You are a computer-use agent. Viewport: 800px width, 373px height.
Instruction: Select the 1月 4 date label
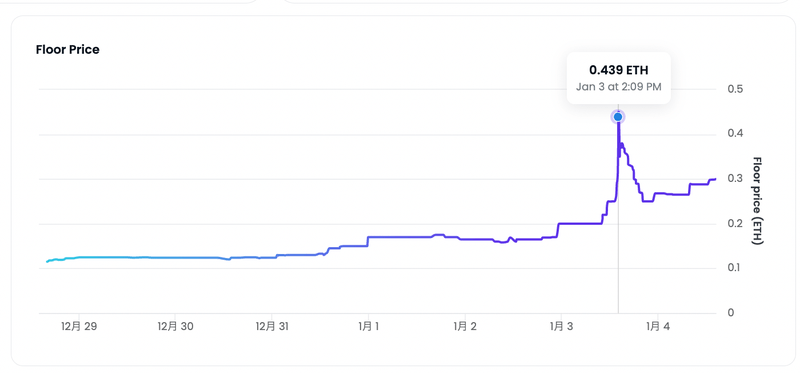coord(658,327)
